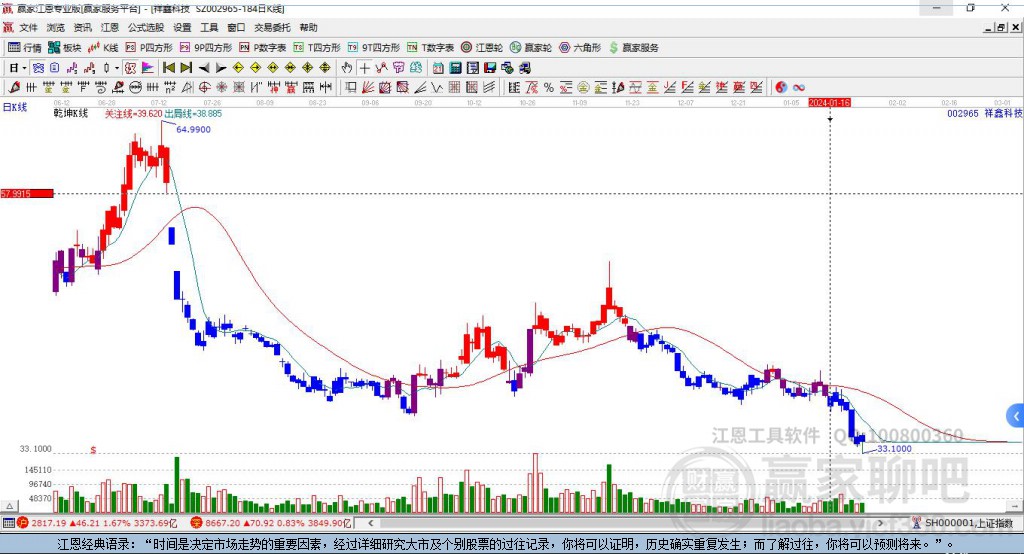Viewport: 1024px width, 554px height.
Task: Toggle the crosshair cursor tool
Action: 364,67
